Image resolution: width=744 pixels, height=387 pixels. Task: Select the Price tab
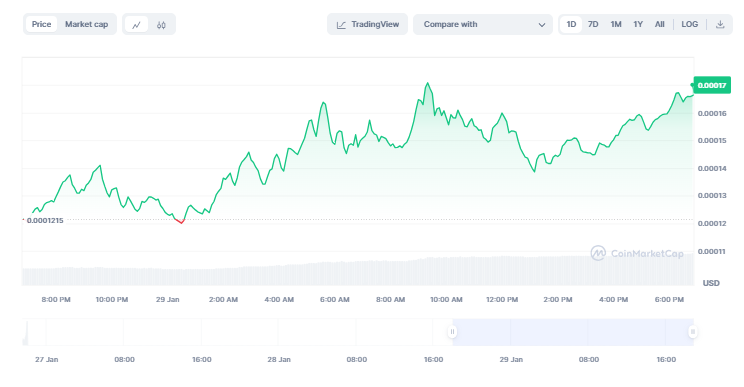41,24
